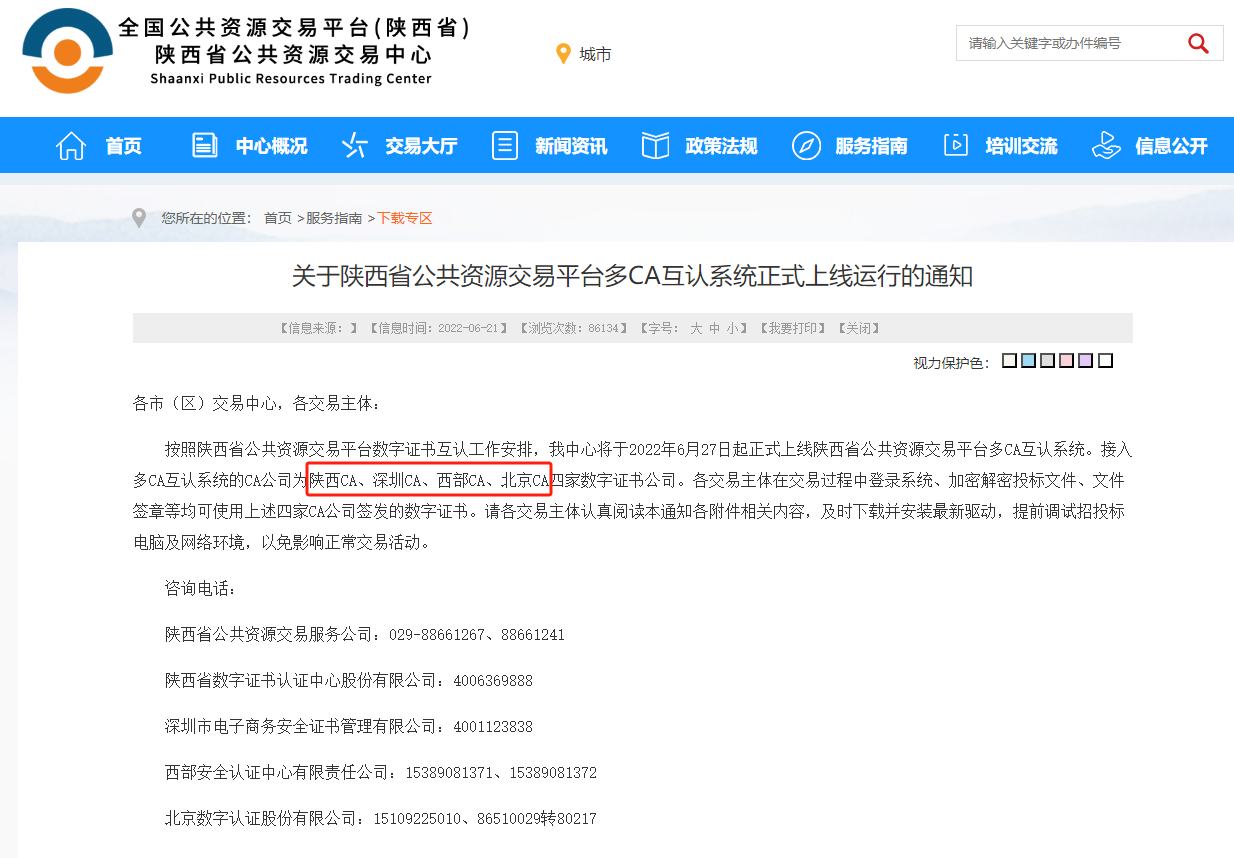Click the 政策法规 open book icon
This screenshot has height=858, width=1234.
(655, 146)
